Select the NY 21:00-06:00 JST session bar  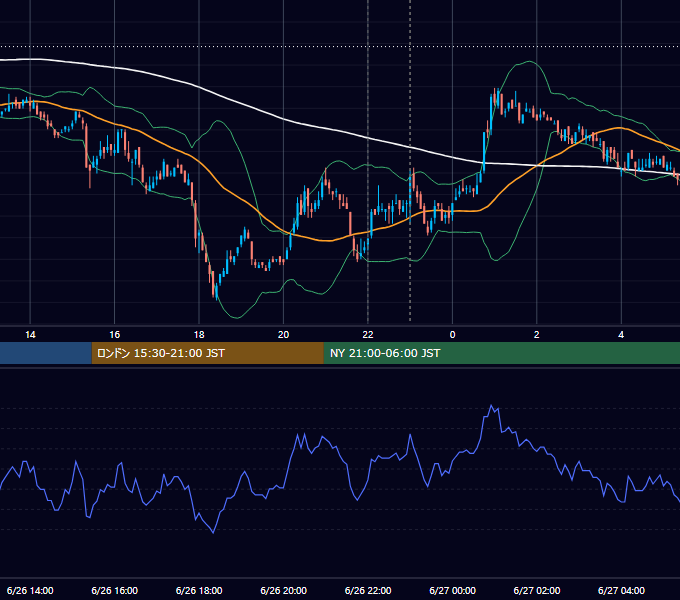coord(502,353)
